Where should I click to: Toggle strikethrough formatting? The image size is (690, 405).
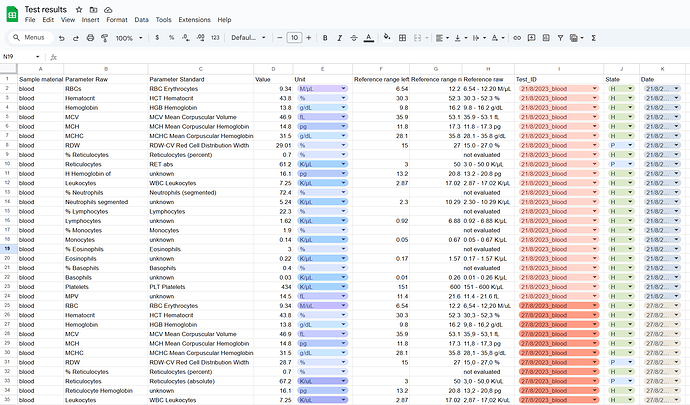click(354, 38)
